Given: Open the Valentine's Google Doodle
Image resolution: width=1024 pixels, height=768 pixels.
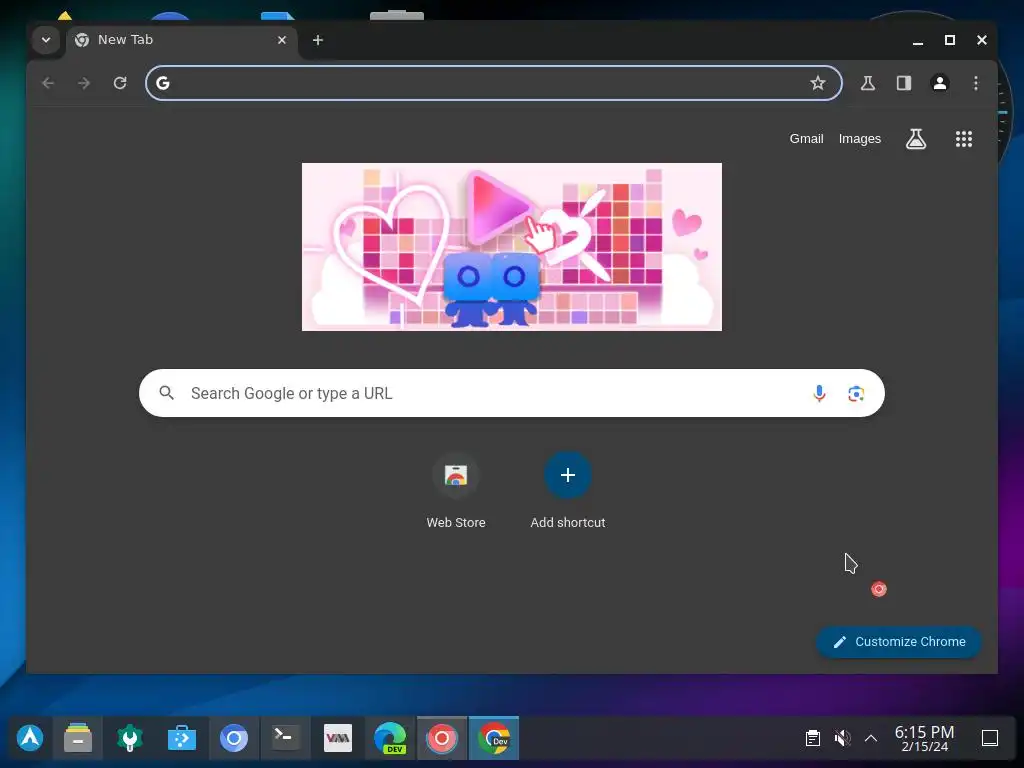Looking at the screenshot, I should pos(512,247).
